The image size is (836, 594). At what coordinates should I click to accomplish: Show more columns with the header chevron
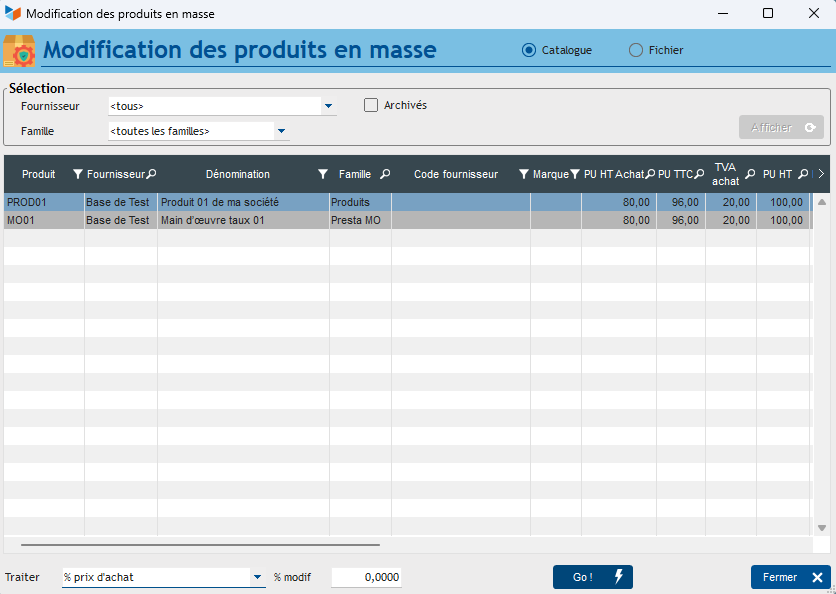[x=821, y=174]
